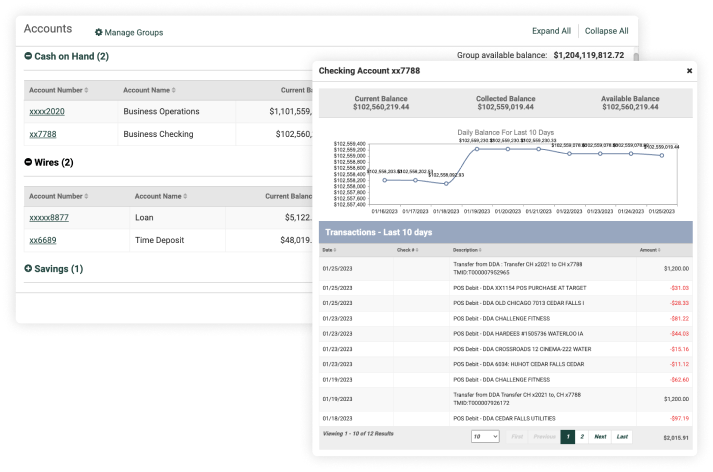713x472 pixels.
Task: Jump to the Last page of transactions
Action: [x=622, y=437]
